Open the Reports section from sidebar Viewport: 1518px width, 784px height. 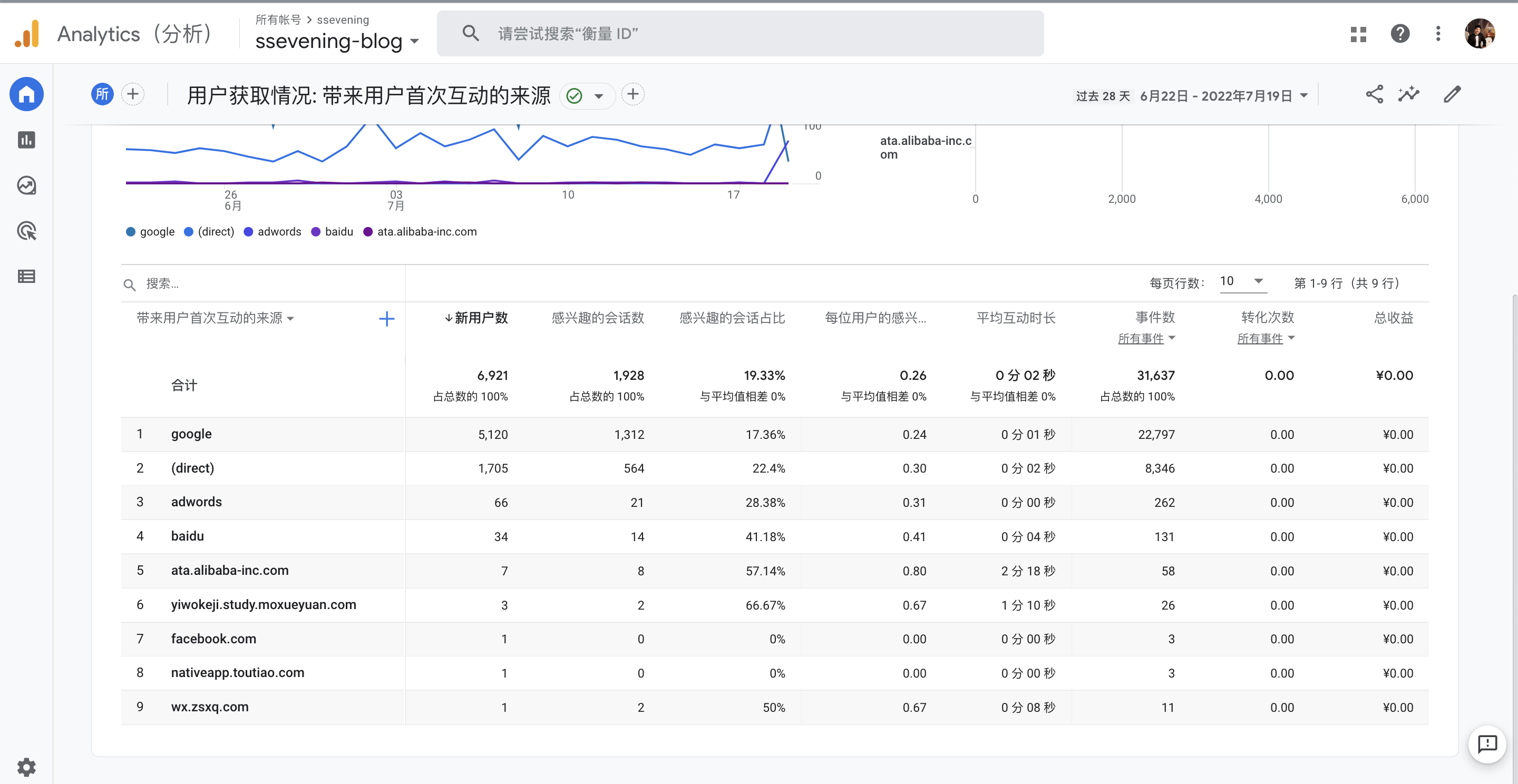click(26, 140)
